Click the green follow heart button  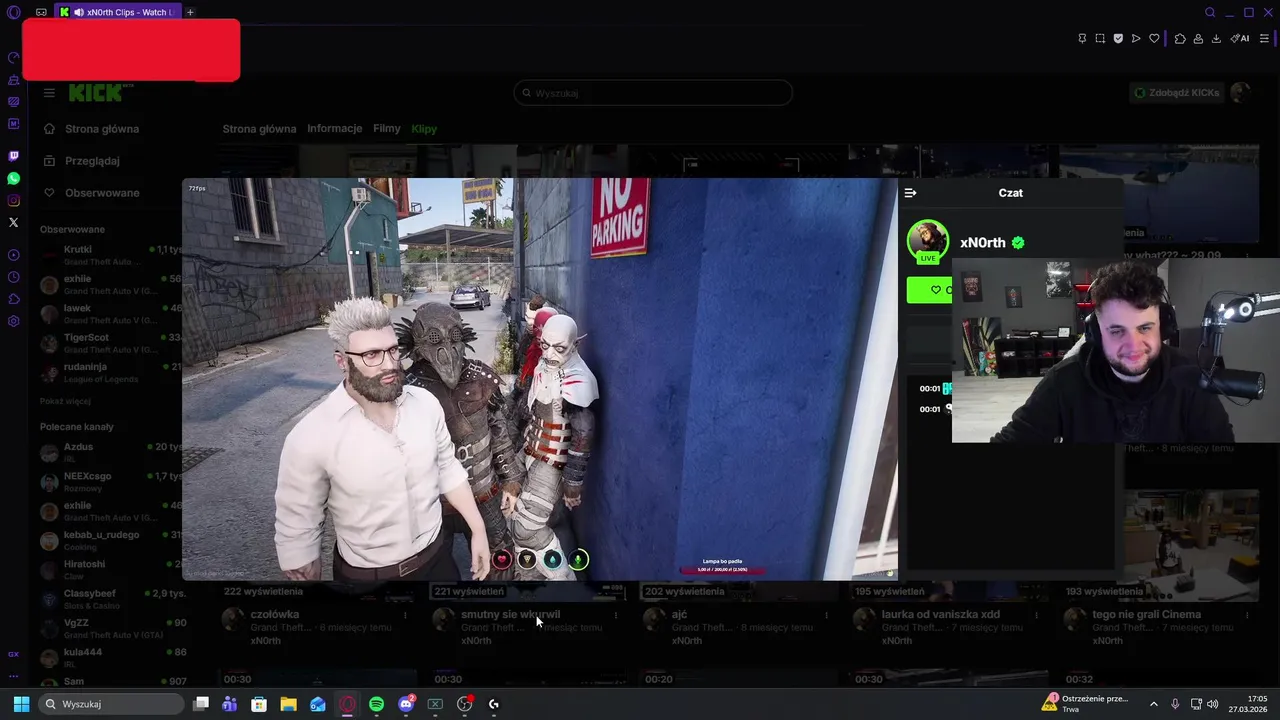[x=930, y=290]
